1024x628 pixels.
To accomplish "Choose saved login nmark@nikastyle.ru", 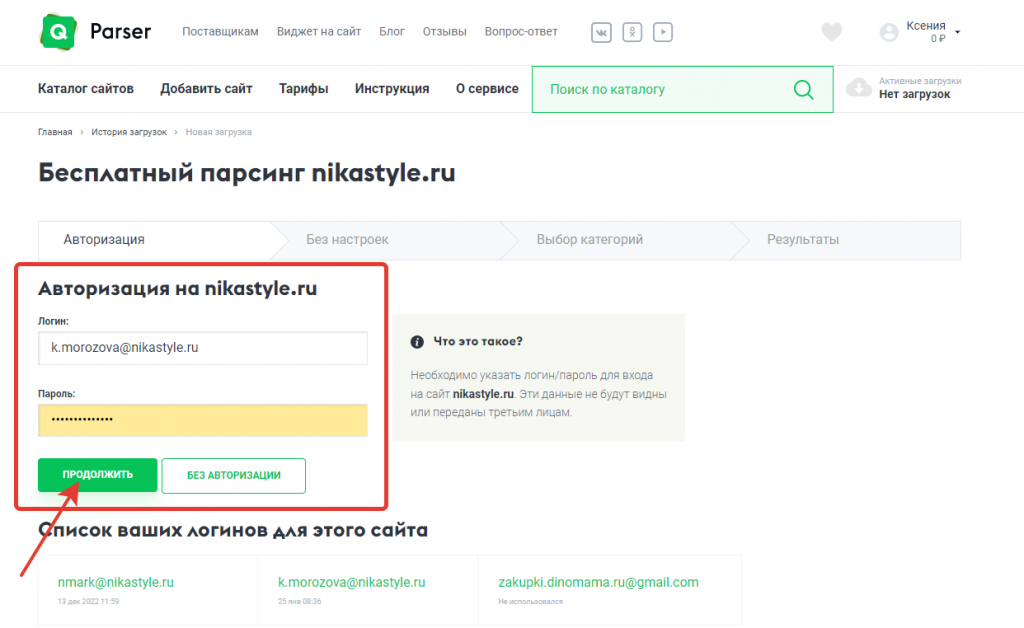I will (x=116, y=582).
